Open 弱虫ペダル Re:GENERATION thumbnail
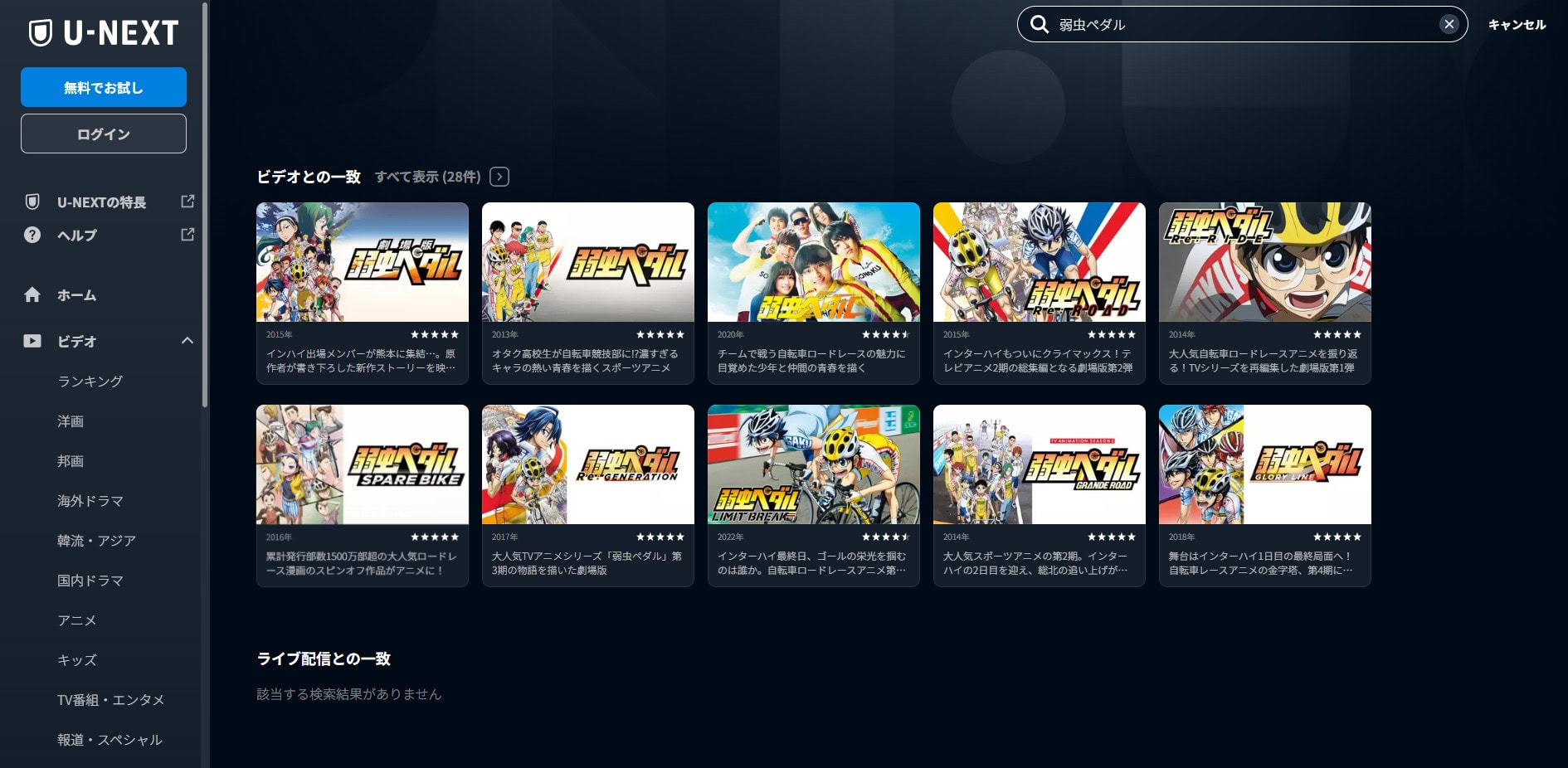The width and height of the screenshot is (1568, 768). click(588, 464)
